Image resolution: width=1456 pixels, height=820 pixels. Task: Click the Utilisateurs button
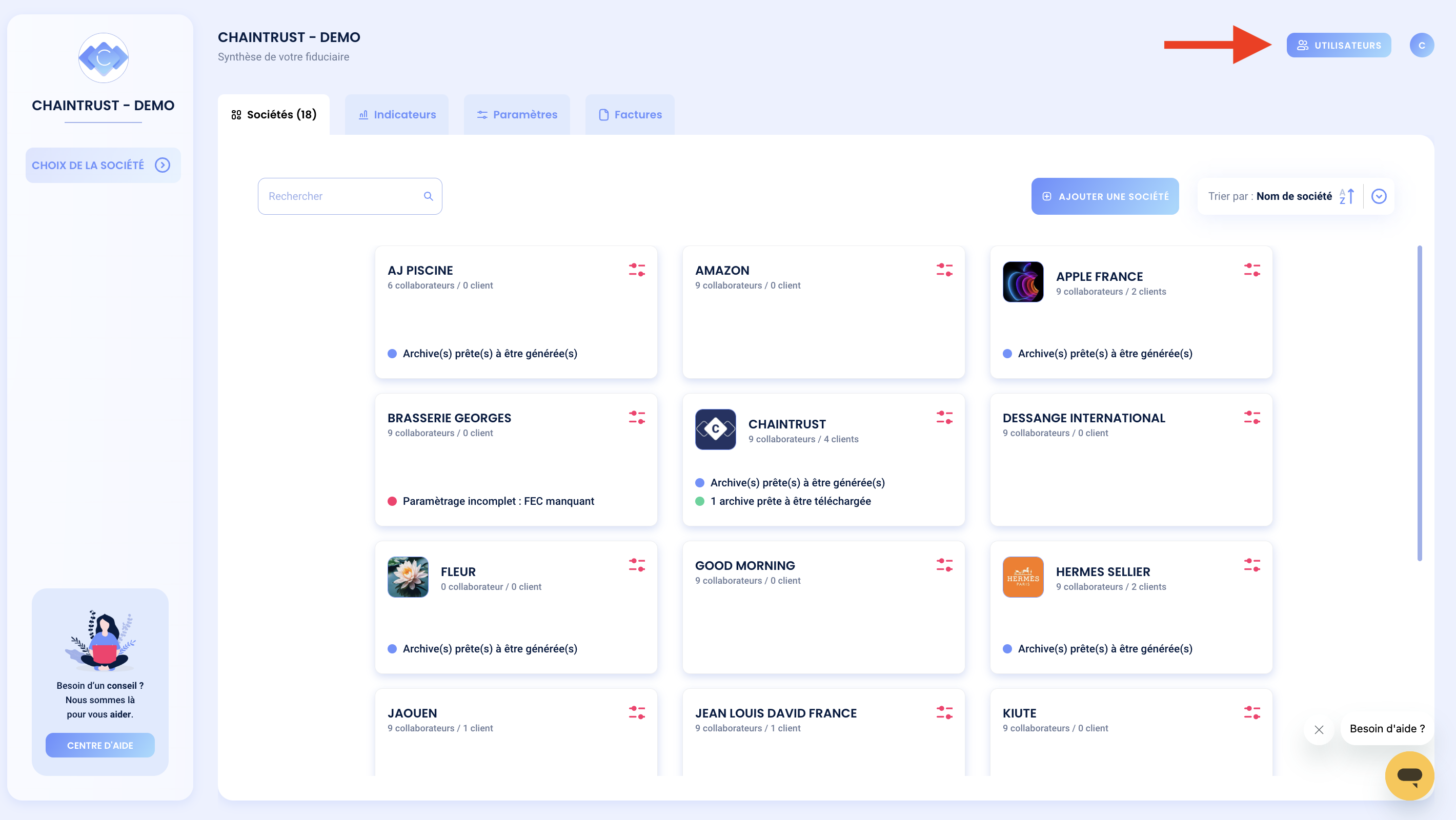point(1339,45)
